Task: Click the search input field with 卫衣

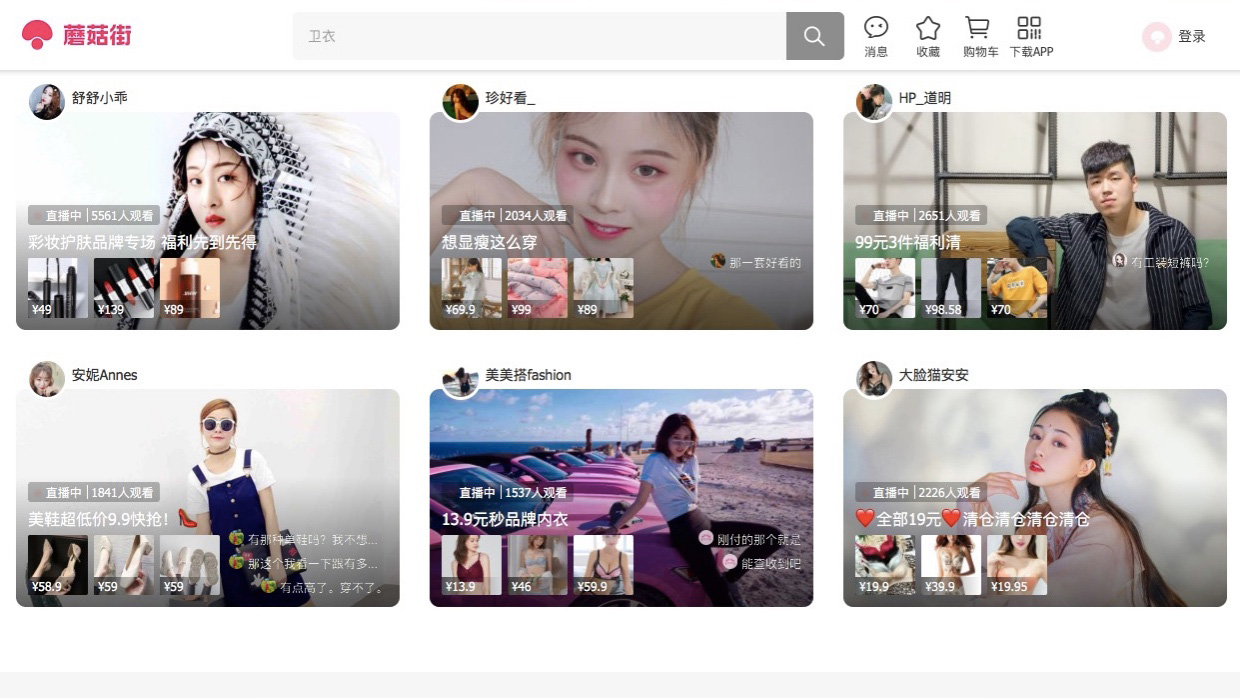Action: [x=540, y=36]
